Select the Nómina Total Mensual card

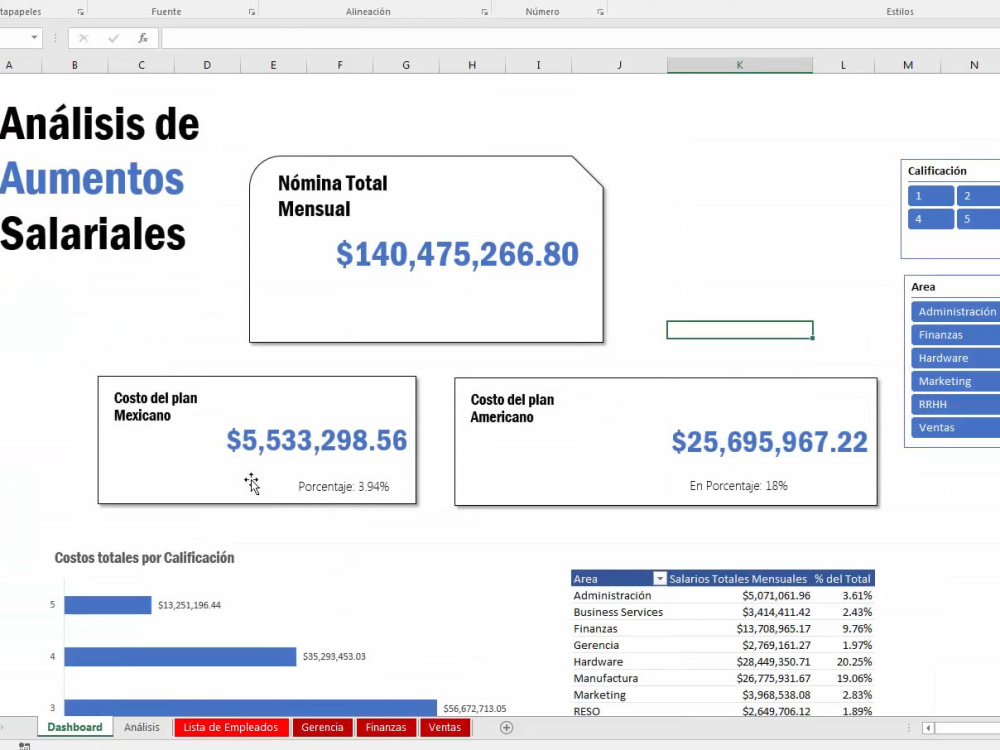pos(426,249)
